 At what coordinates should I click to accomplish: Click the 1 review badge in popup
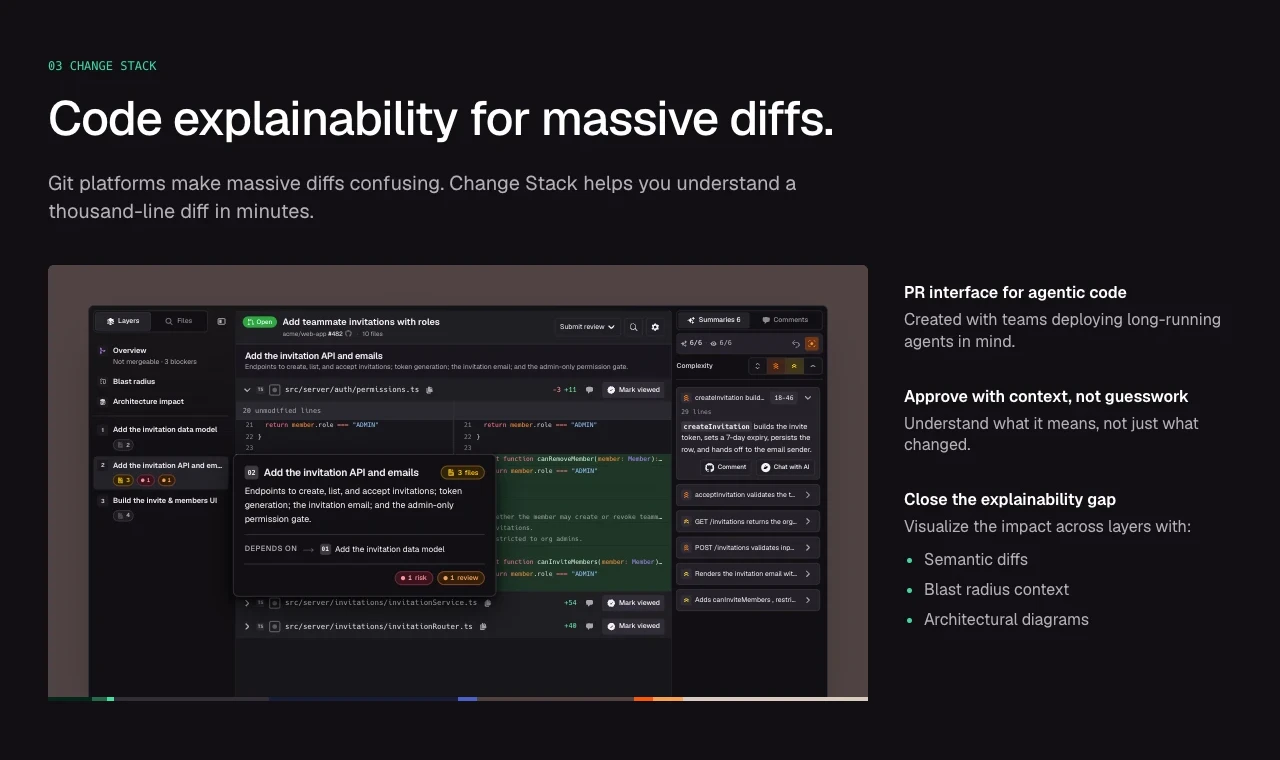[460, 578]
